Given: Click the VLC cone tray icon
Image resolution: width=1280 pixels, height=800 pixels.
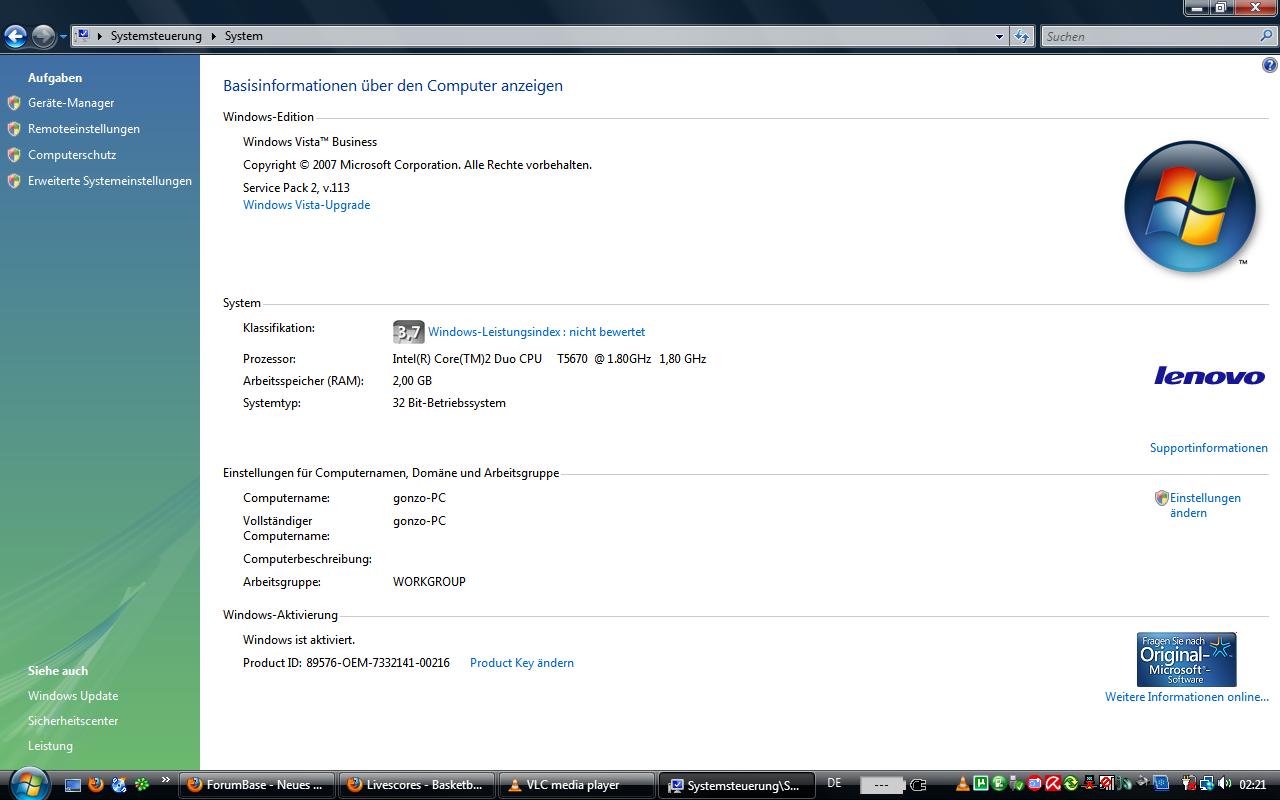Looking at the screenshot, I should pos(963,785).
